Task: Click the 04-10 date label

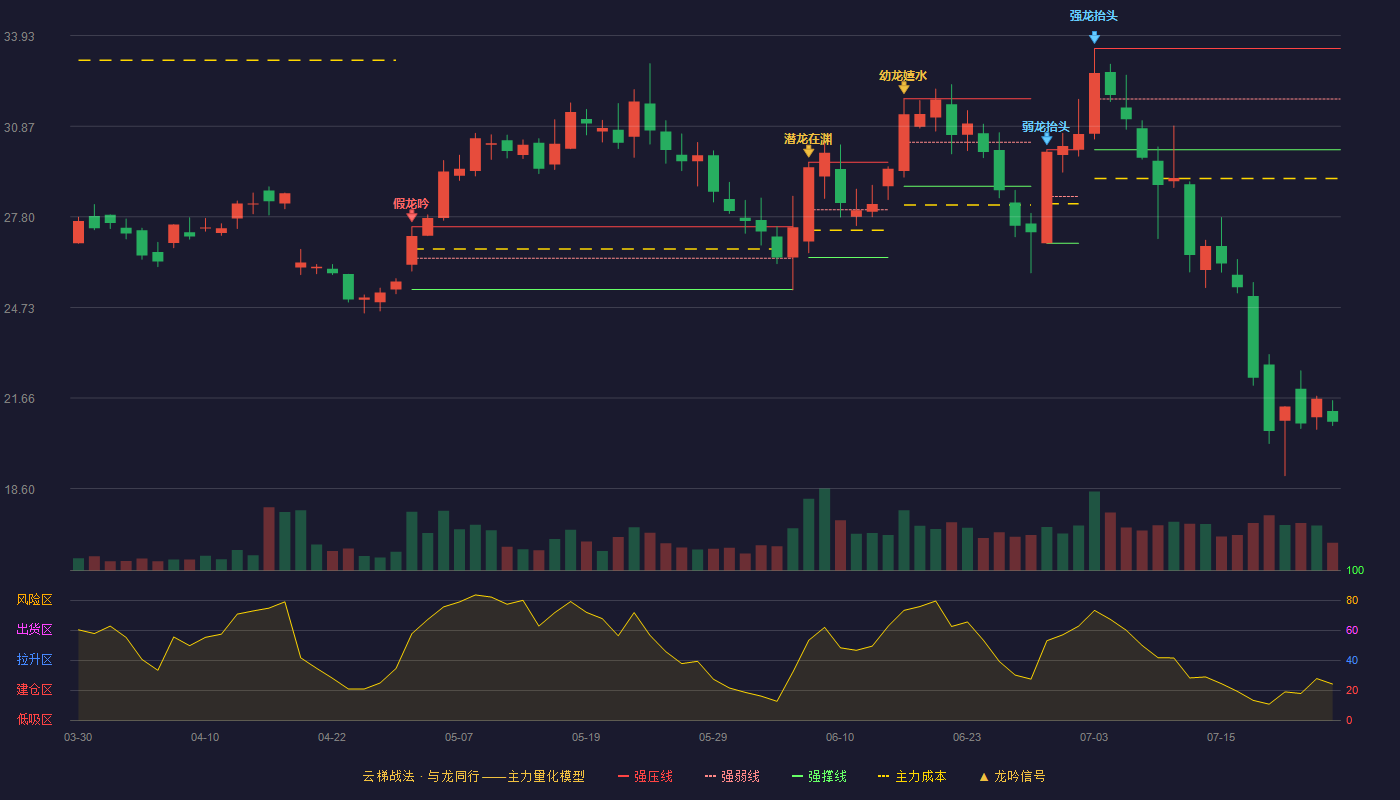Action: [205, 737]
